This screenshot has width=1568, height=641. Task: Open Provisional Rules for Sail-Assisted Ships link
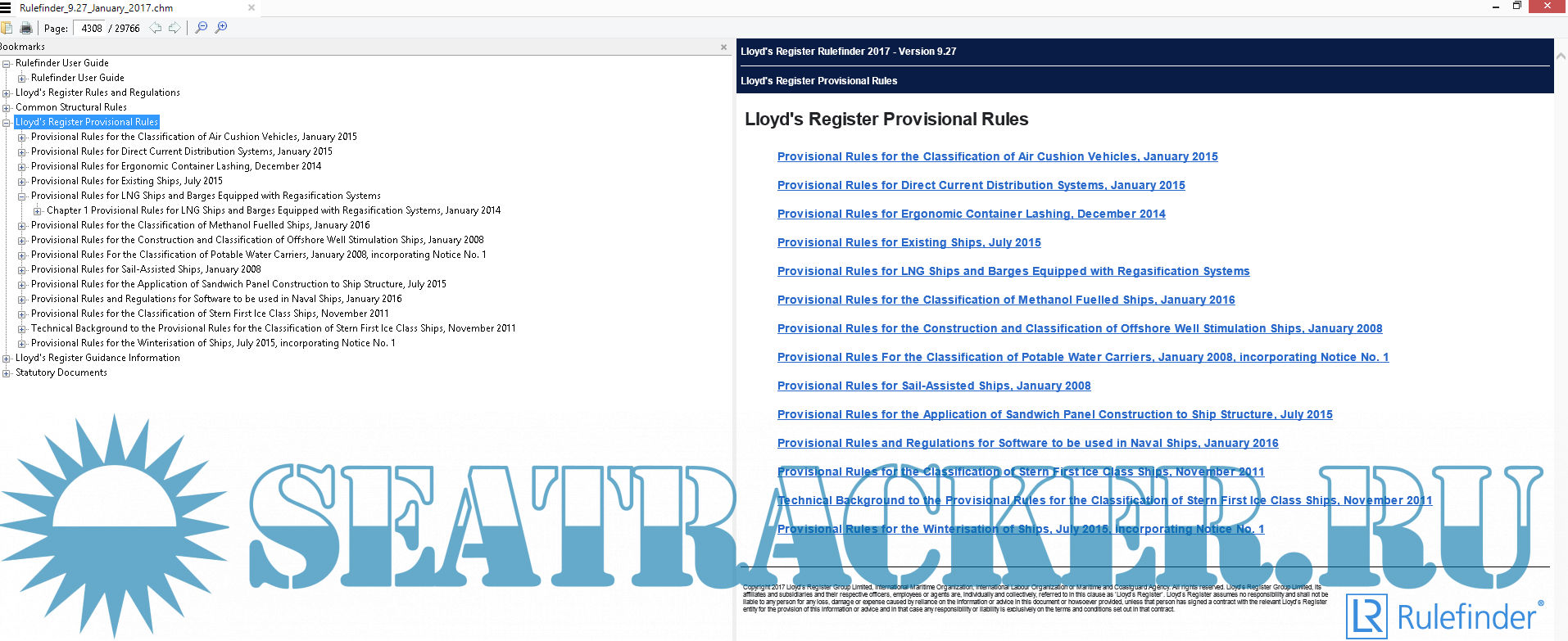[934, 386]
